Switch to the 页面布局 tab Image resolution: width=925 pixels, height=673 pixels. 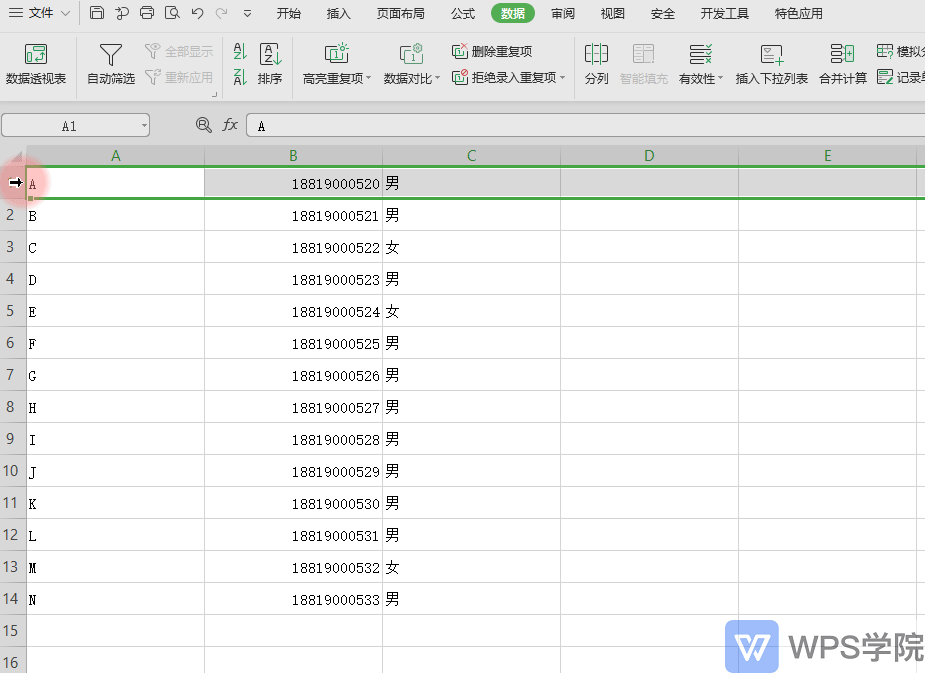tap(401, 13)
